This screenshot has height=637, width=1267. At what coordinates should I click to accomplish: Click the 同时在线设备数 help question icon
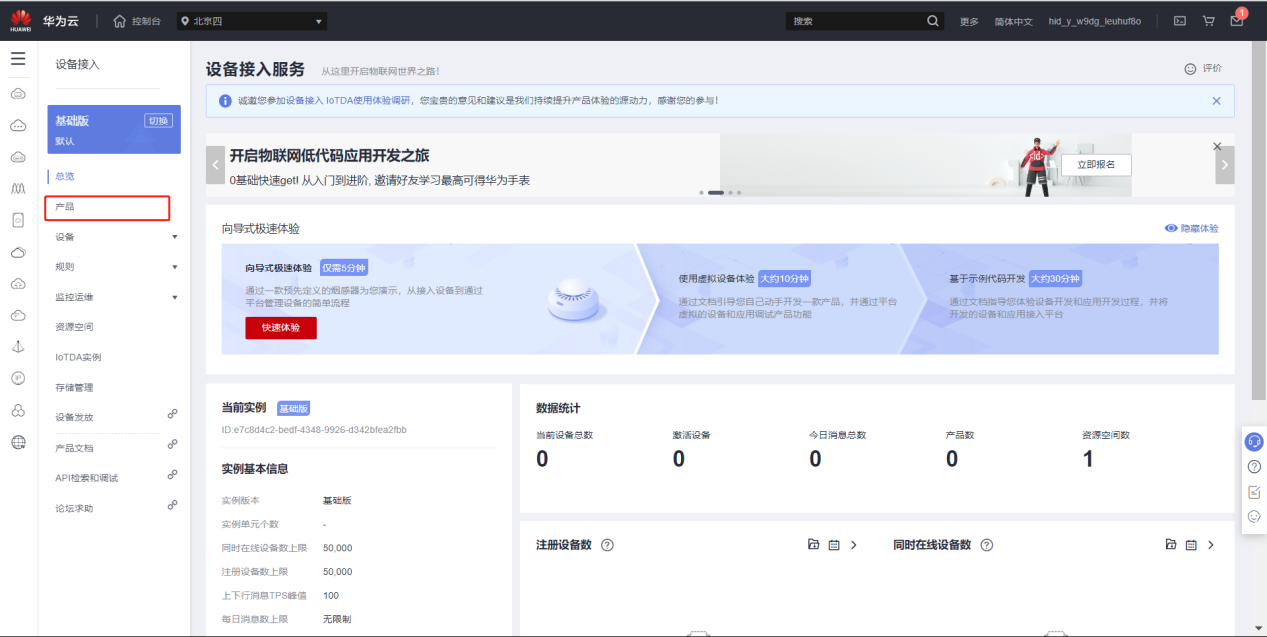(x=987, y=545)
